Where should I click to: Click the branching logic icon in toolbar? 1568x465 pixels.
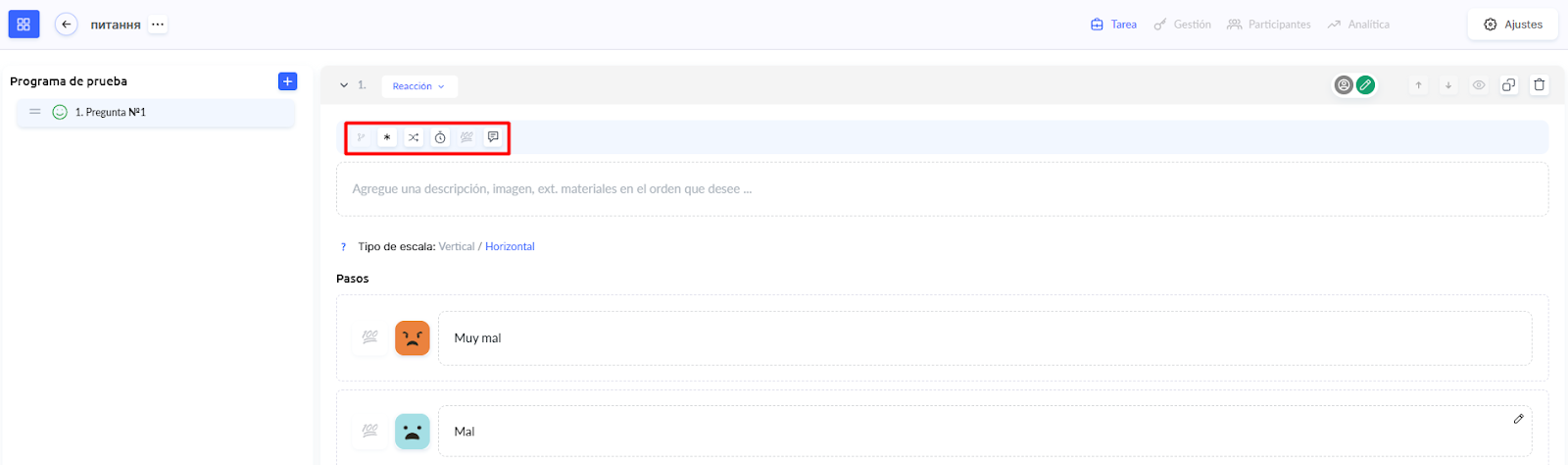point(361,137)
